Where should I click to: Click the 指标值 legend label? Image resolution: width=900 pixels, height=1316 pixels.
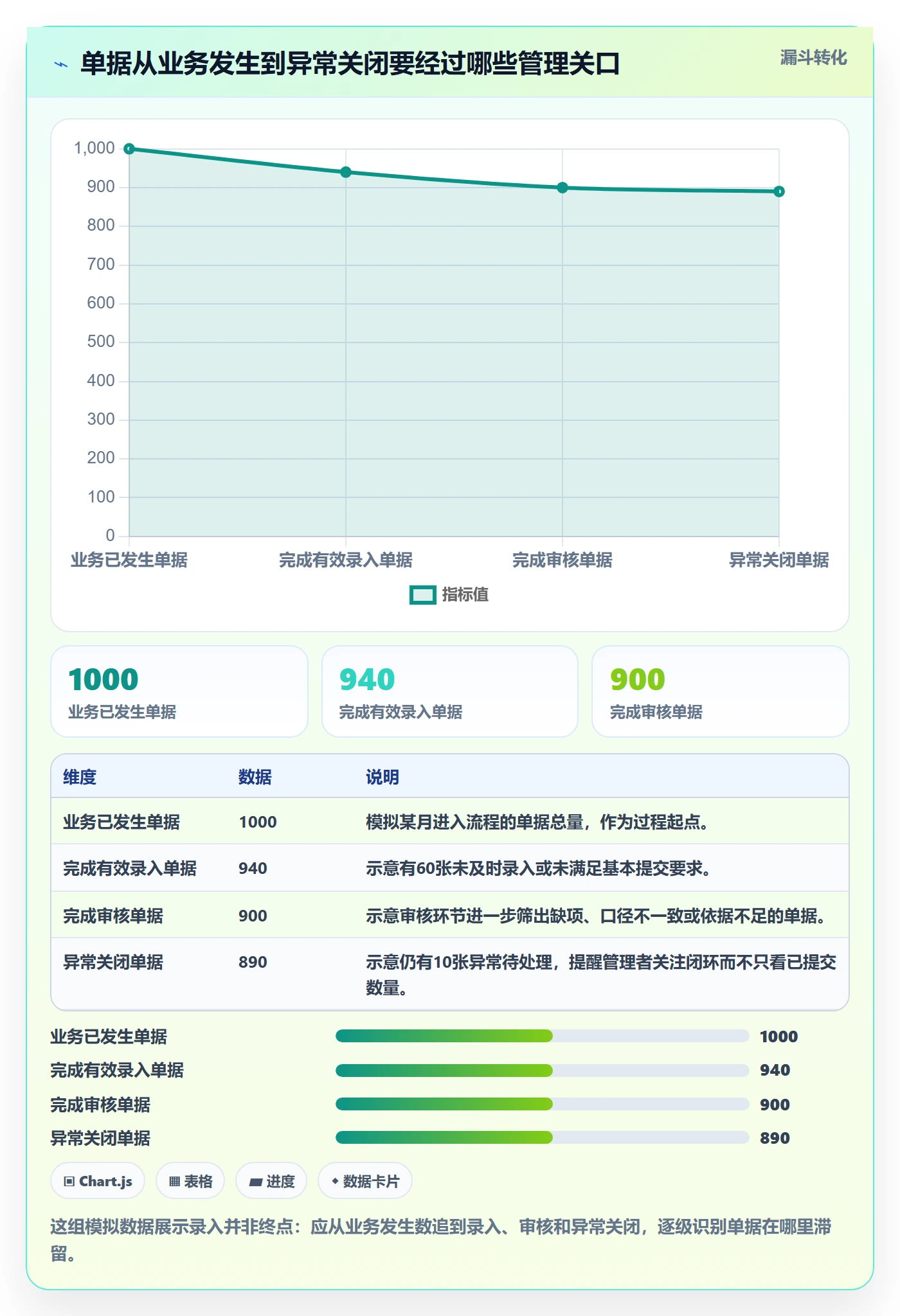coord(465,595)
